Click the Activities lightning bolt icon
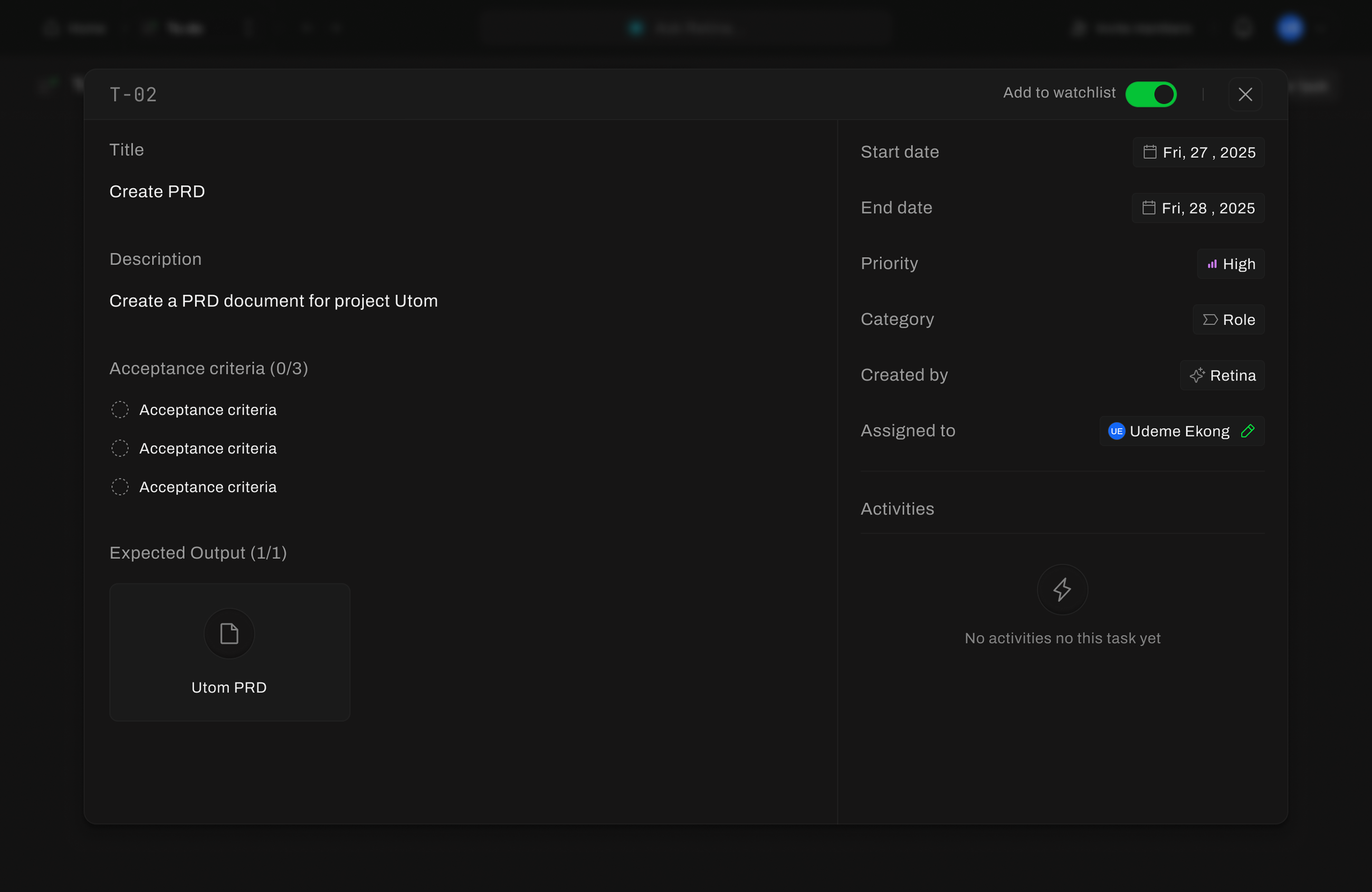This screenshot has height=892, width=1372. 1062,590
